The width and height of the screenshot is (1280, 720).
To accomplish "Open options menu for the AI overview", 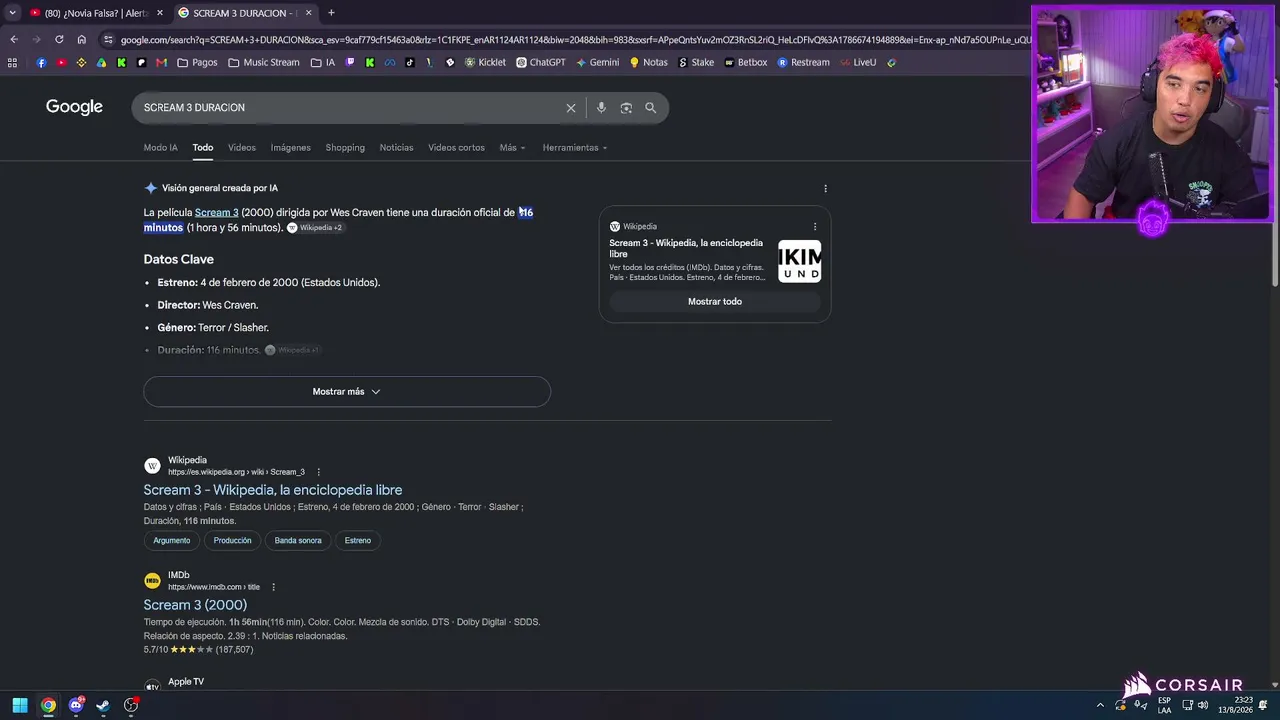I will pos(825,188).
